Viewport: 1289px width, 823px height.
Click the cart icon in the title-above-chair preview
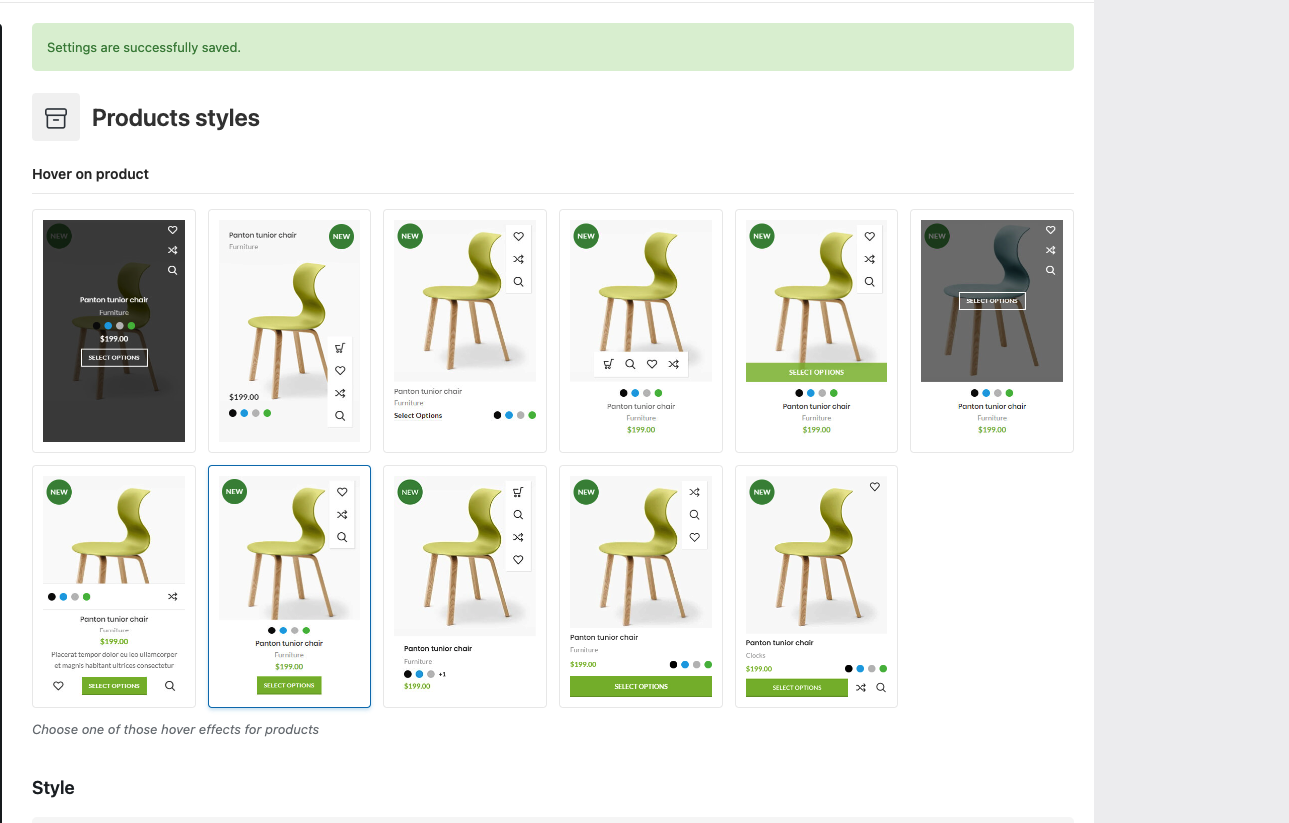[x=340, y=348]
